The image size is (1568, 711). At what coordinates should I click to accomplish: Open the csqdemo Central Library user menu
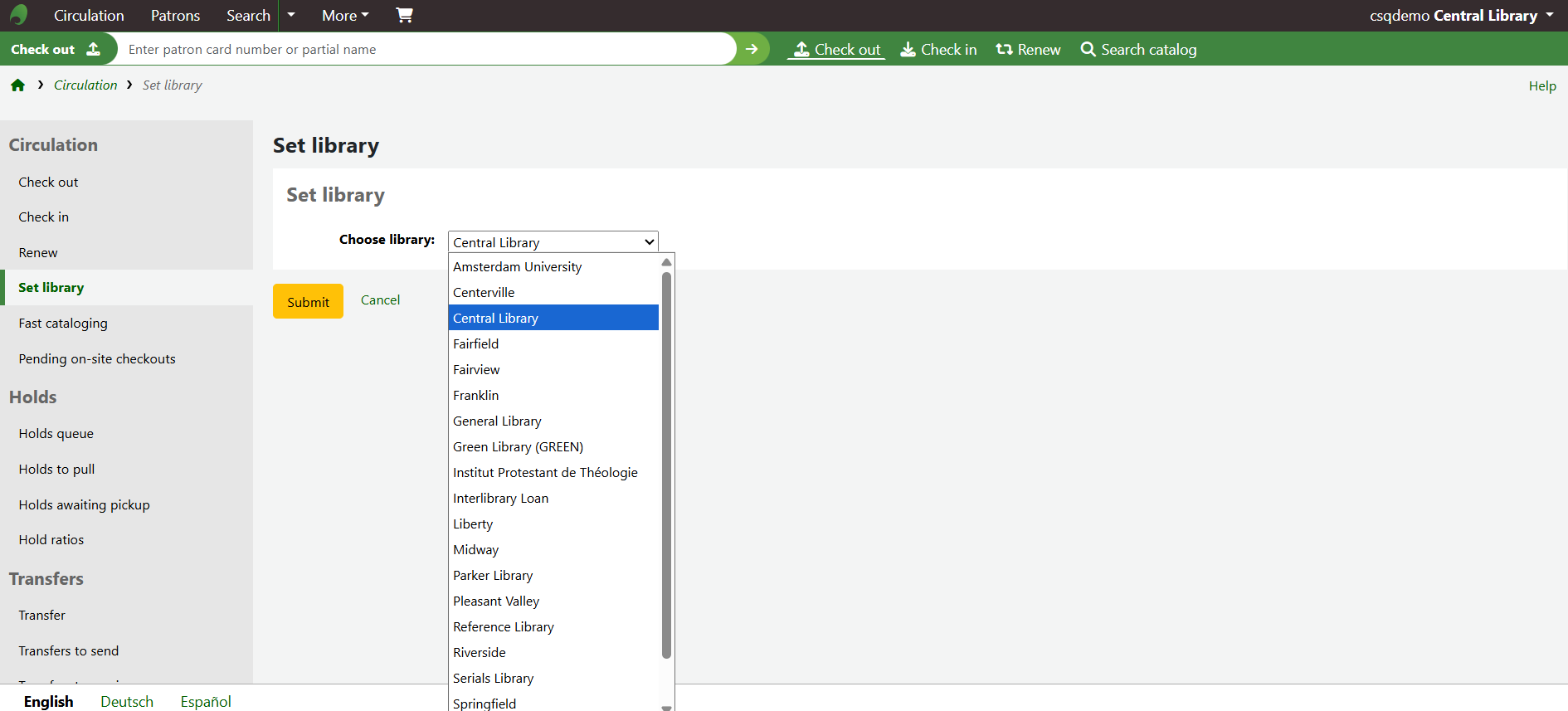pos(1461,15)
